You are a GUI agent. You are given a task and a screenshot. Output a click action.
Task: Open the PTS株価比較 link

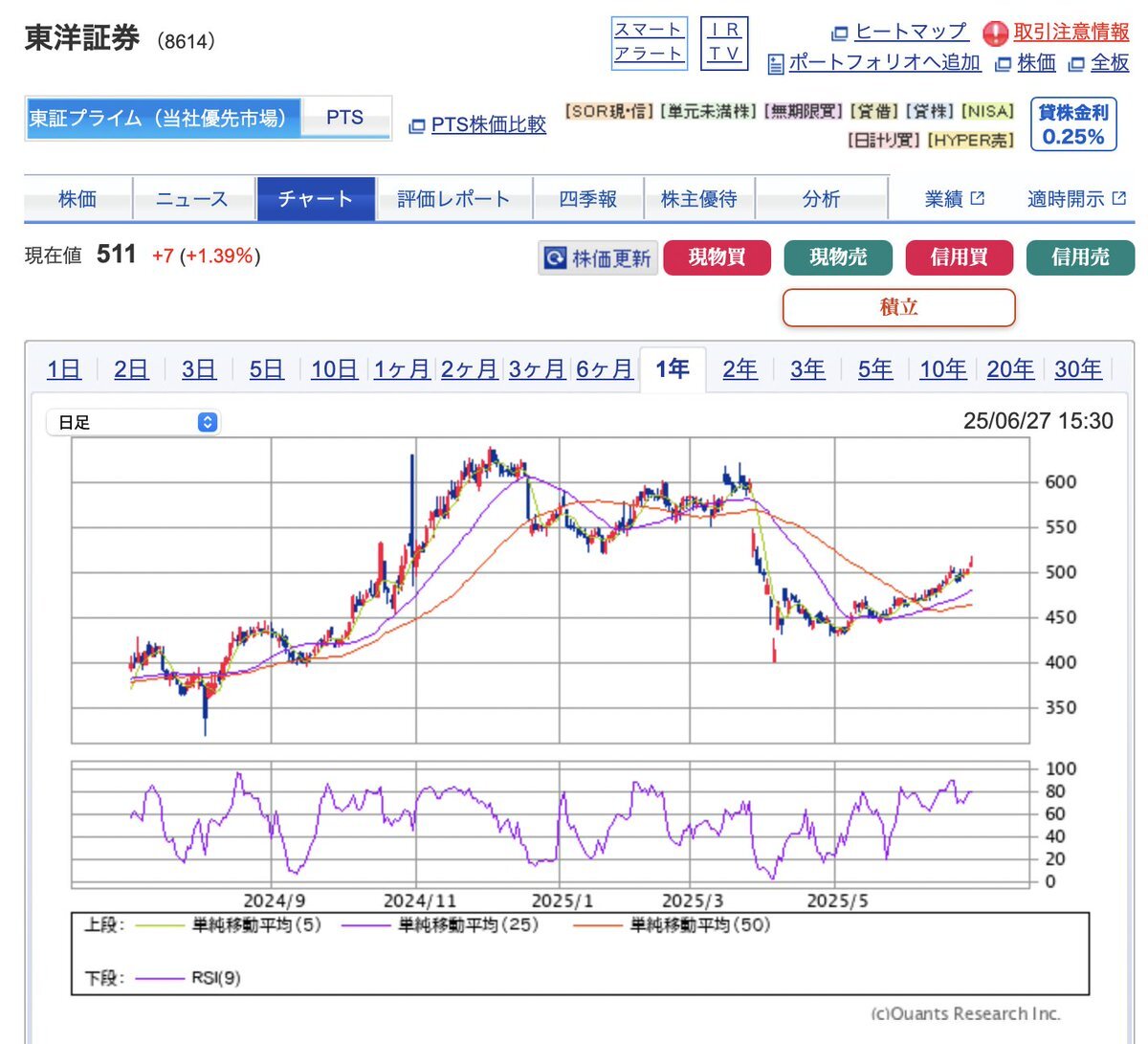(x=489, y=125)
